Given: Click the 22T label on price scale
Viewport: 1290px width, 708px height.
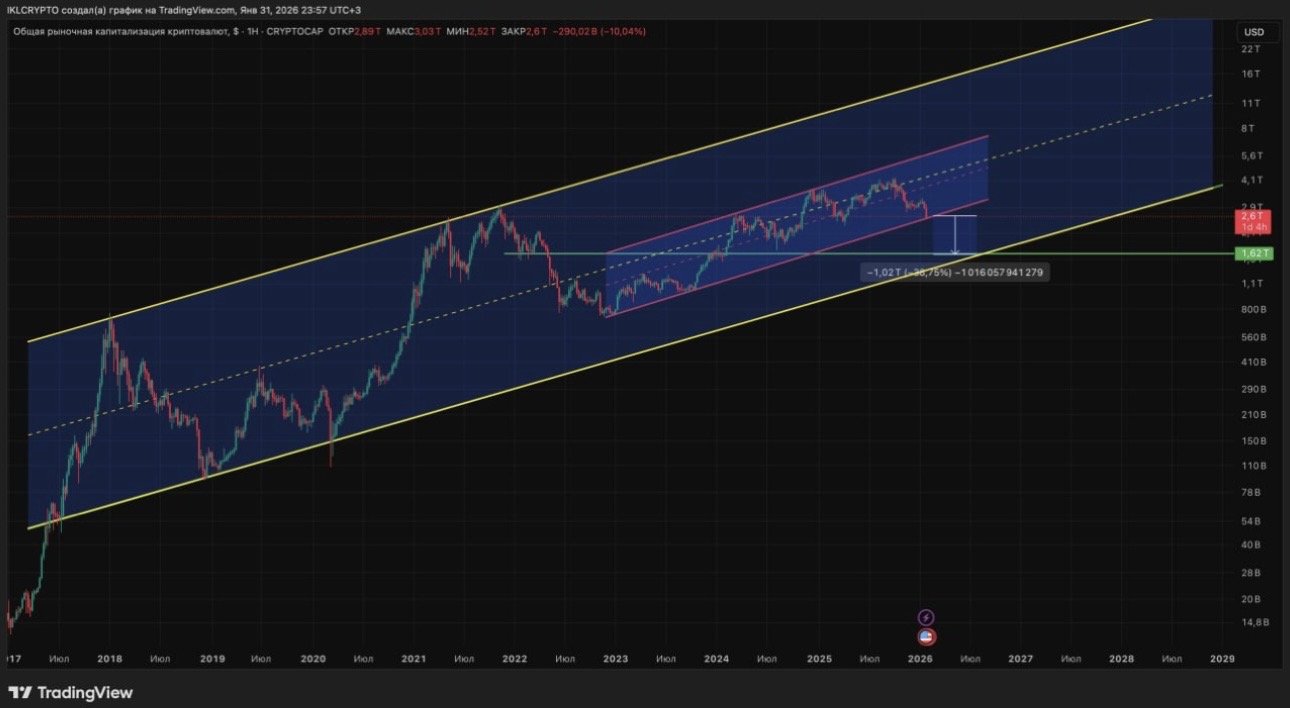Looking at the screenshot, I should (1249, 49).
